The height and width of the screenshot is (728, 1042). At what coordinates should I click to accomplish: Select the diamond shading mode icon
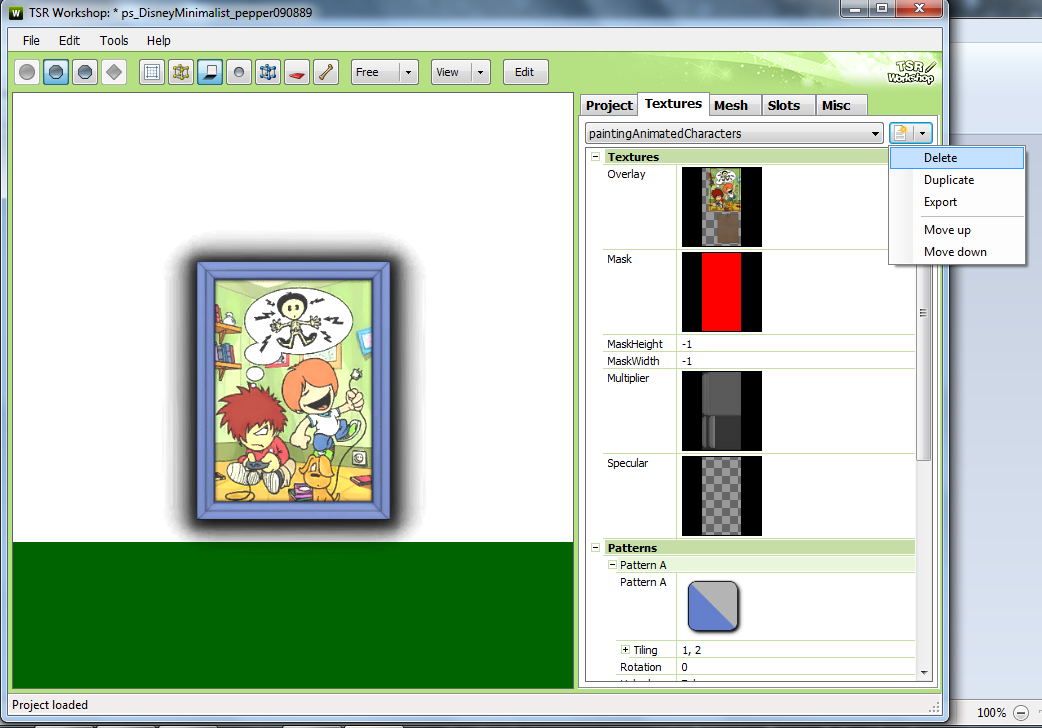coord(114,72)
